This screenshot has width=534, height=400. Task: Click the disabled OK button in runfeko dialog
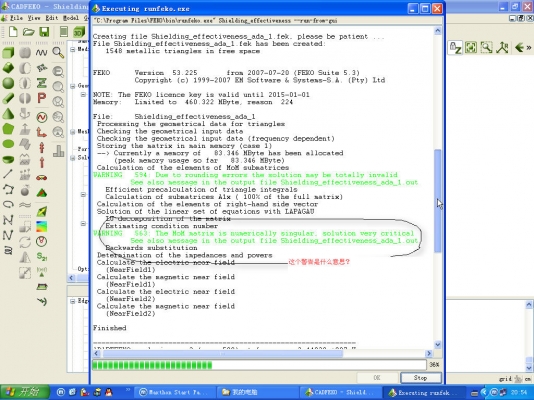coord(377,378)
